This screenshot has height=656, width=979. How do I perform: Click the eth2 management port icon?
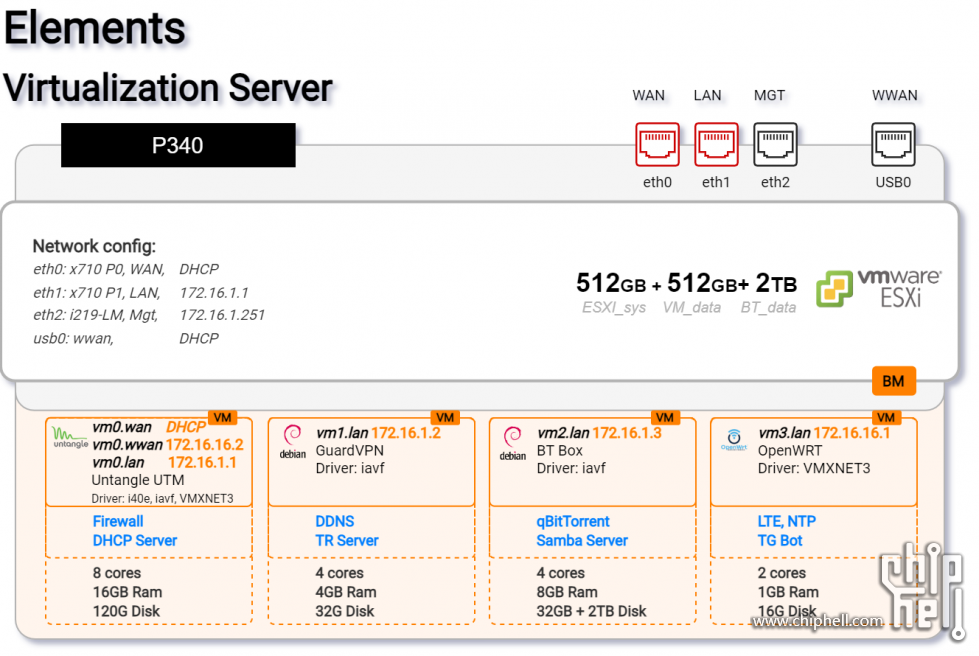[775, 144]
